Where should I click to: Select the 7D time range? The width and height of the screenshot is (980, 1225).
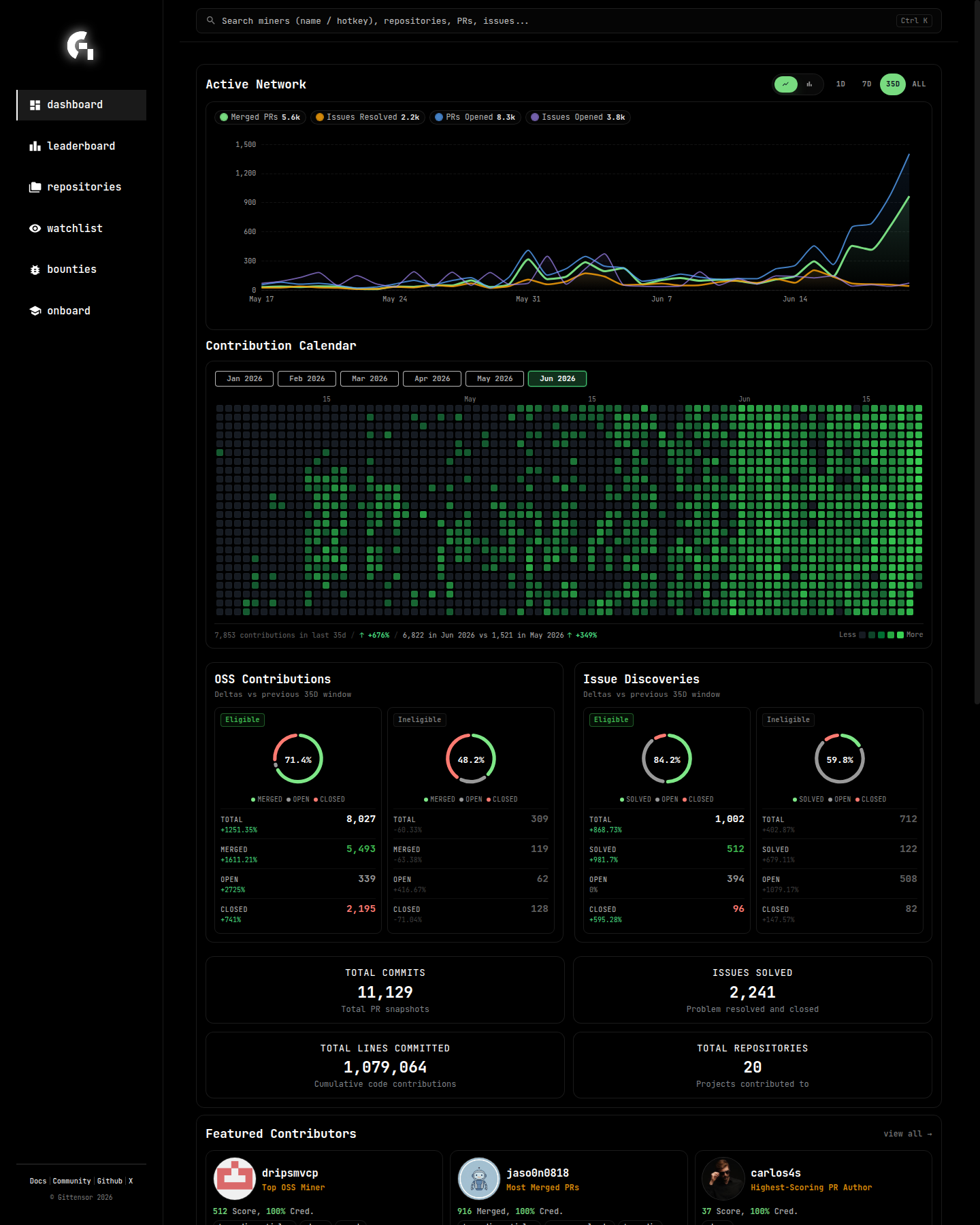coord(866,84)
